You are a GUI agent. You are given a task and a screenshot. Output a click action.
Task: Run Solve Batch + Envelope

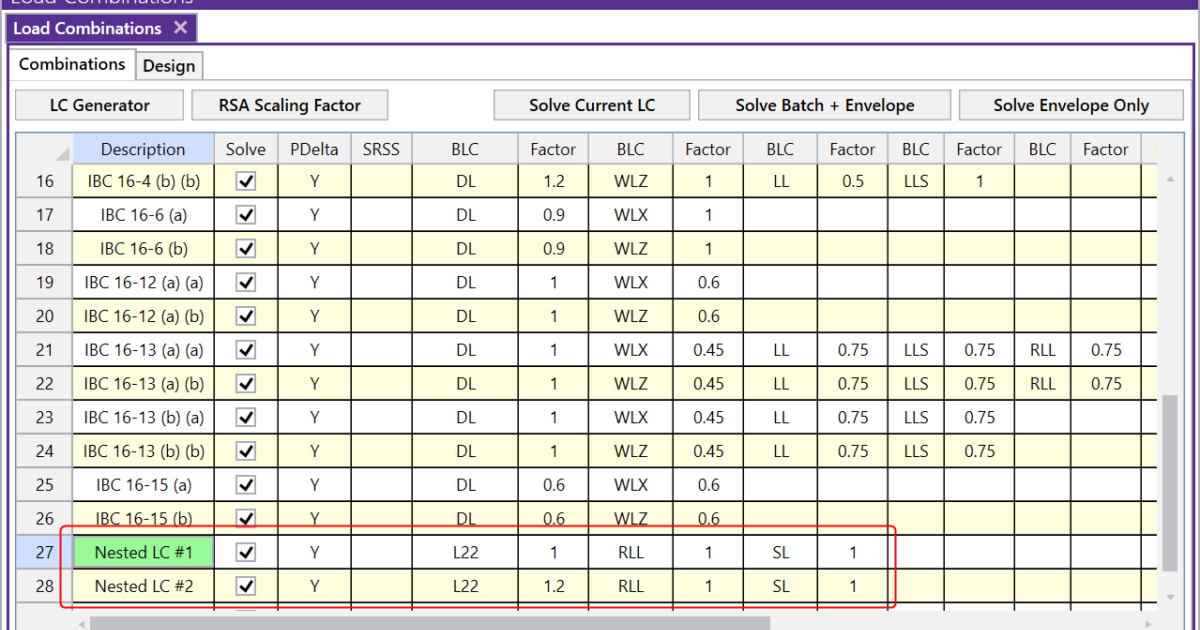click(824, 104)
